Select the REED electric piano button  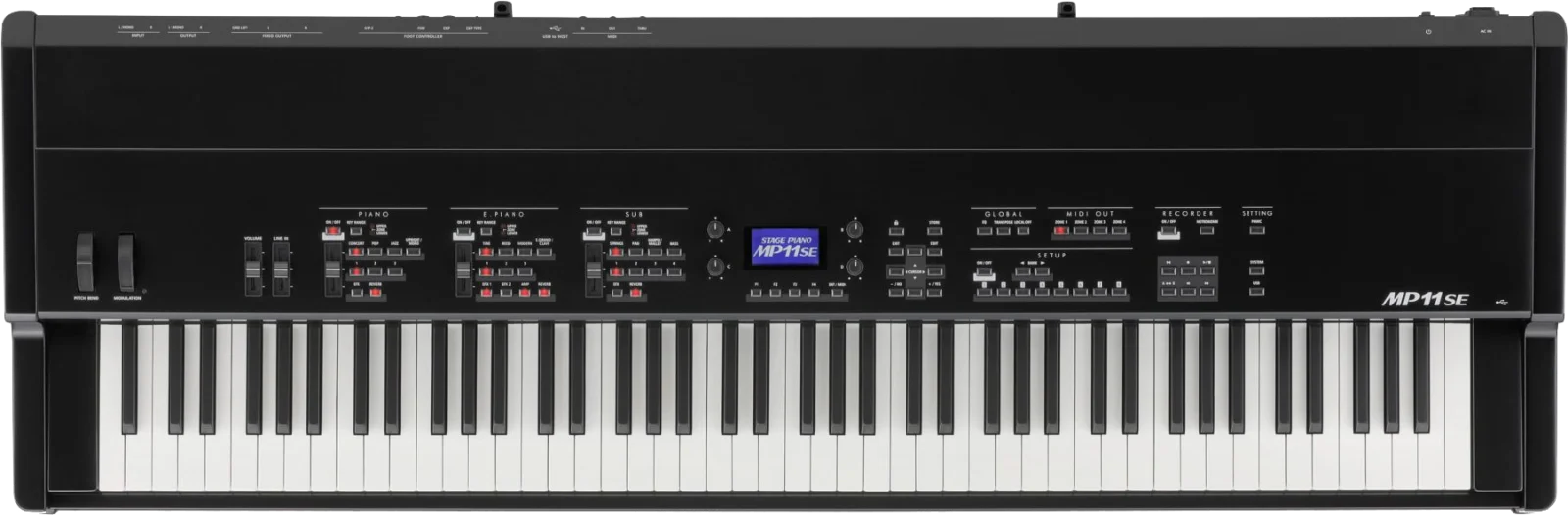(x=506, y=252)
